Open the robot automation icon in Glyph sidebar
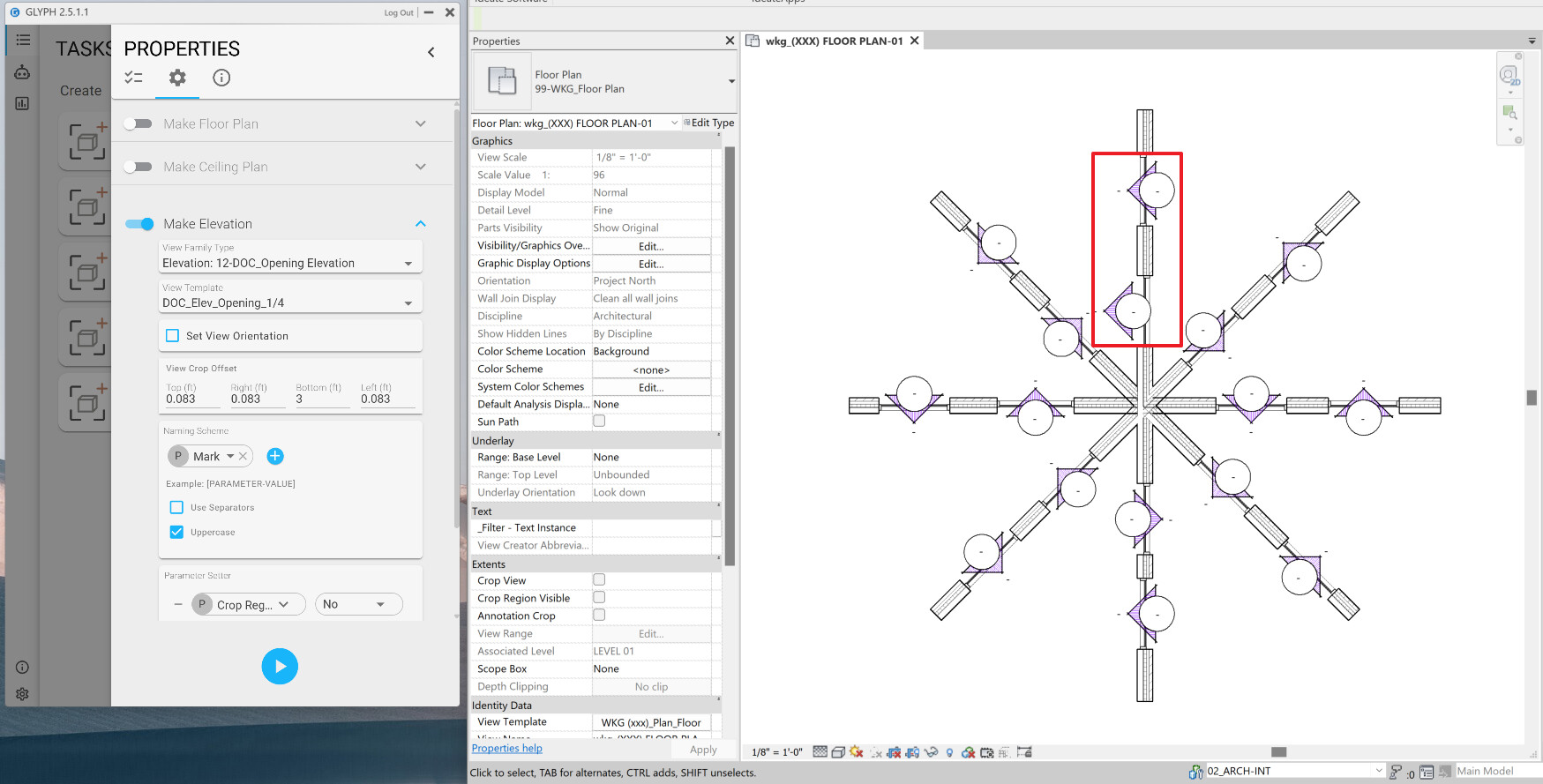Image resolution: width=1543 pixels, height=784 pixels. click(22, 72)
